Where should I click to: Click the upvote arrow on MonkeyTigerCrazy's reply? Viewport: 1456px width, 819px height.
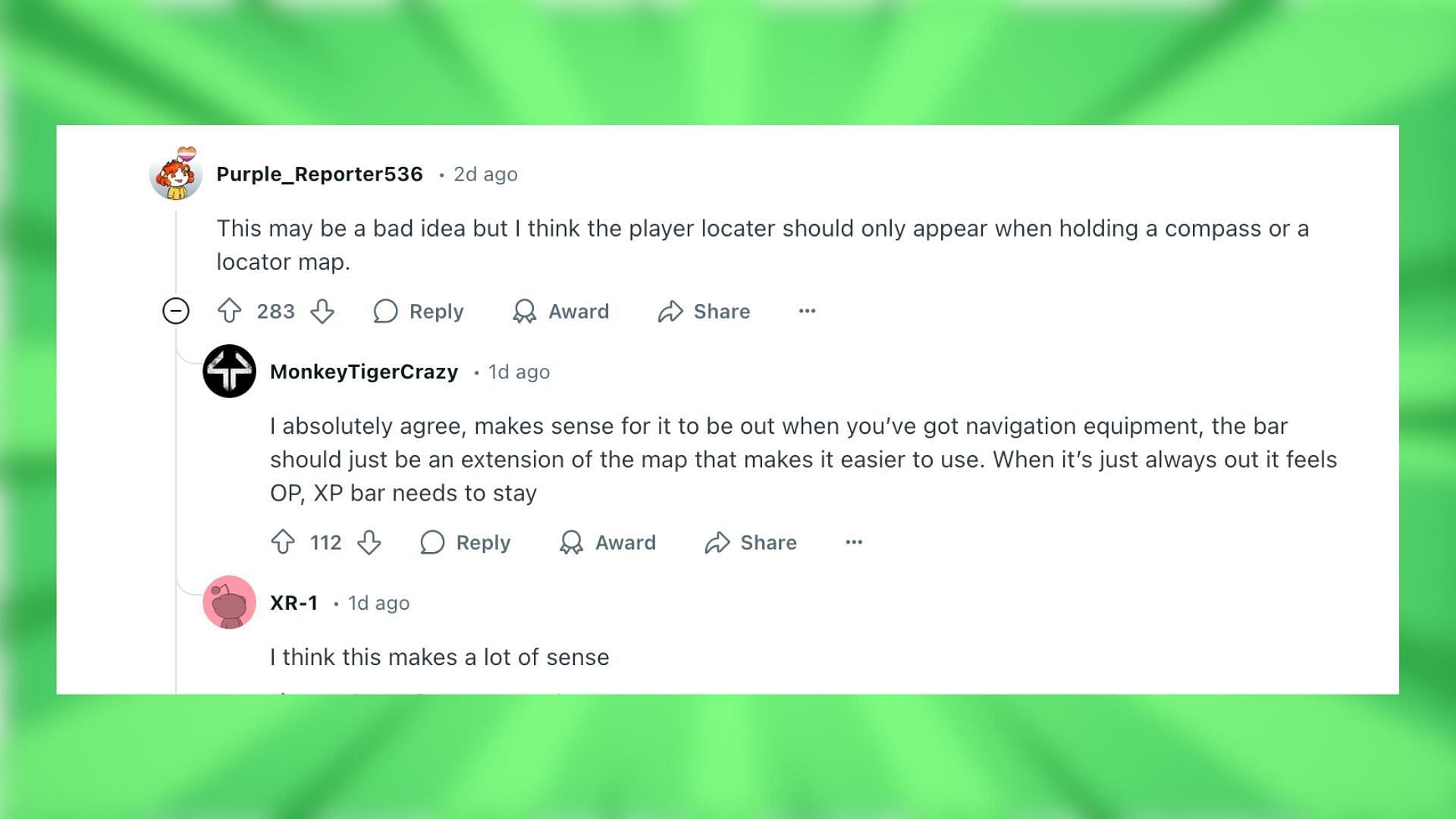point(283,541)
